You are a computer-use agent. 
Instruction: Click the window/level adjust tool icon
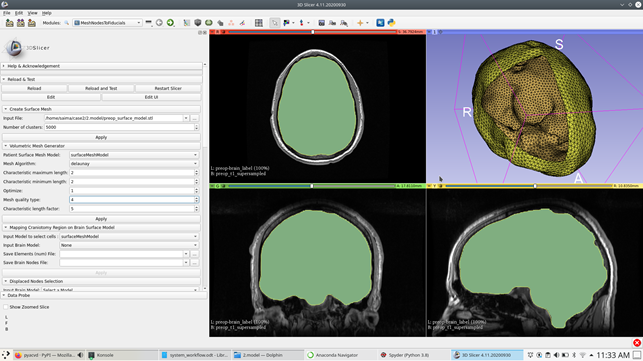coord(286,23)
